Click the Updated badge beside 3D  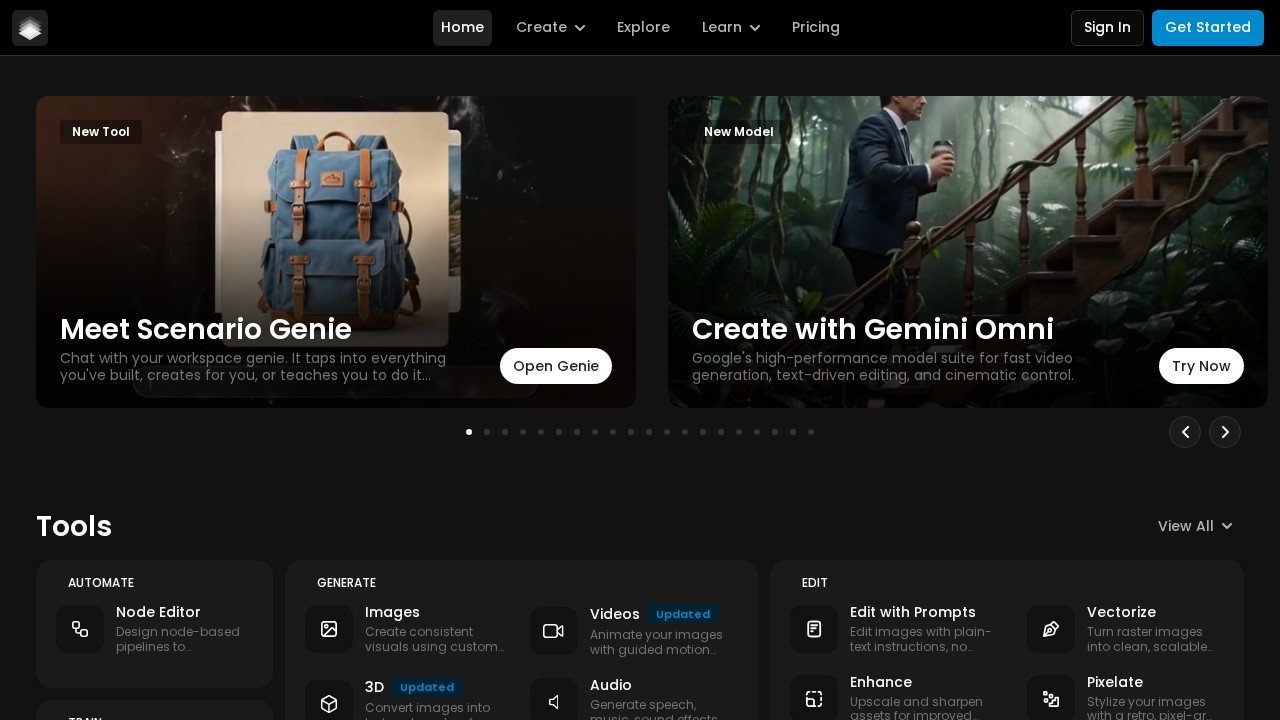click(x=427, y=688)
